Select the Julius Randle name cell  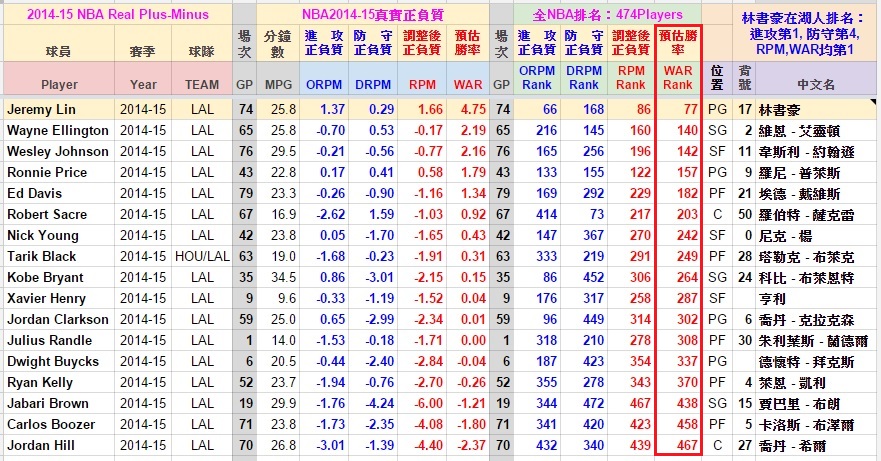pyautogui.click(x=58, y=340)
